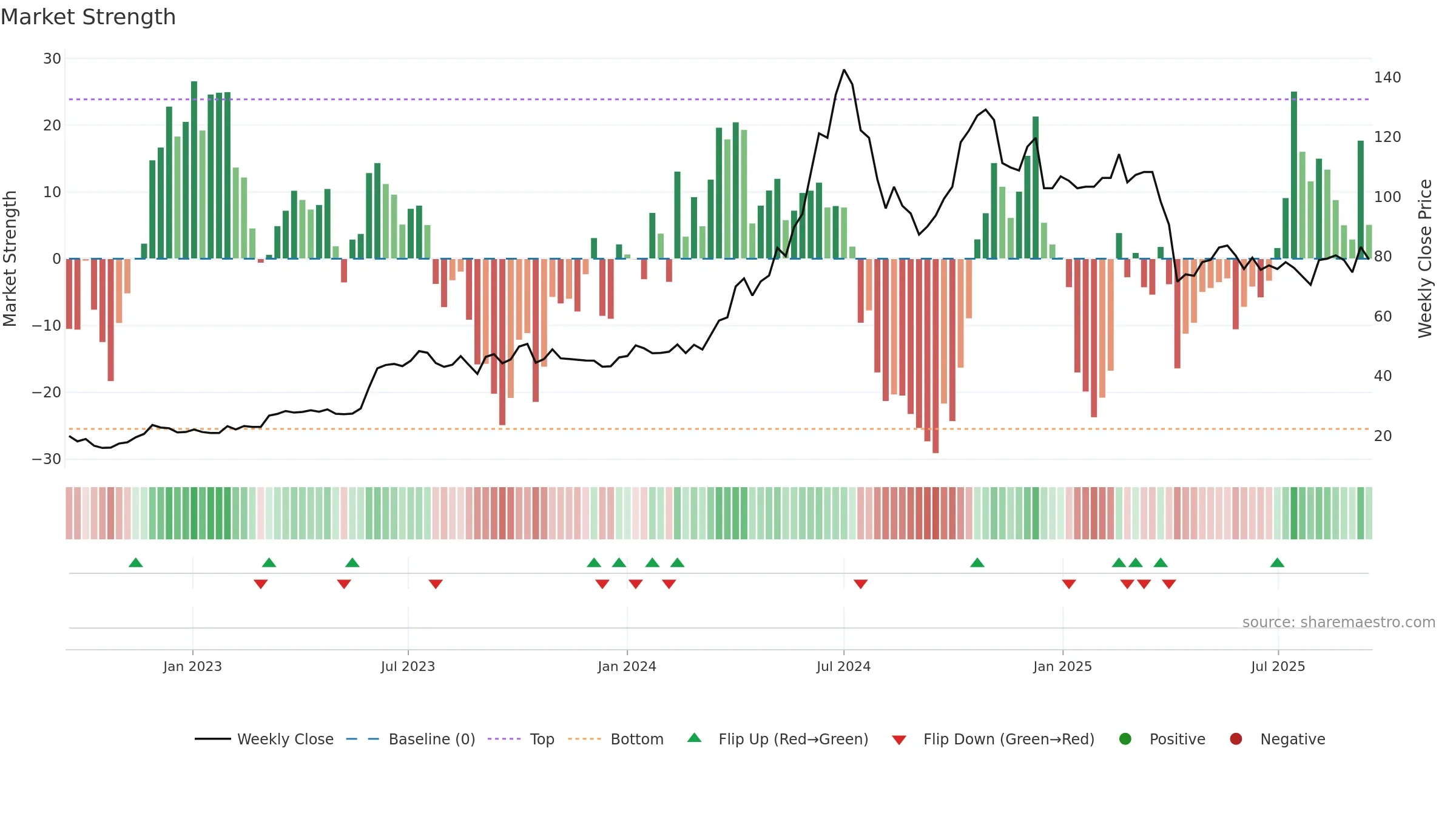The image size is (1456, 819).
Task: Toggle the Flip Down (Green→Red) legend label
Action: coord(1009,740)
